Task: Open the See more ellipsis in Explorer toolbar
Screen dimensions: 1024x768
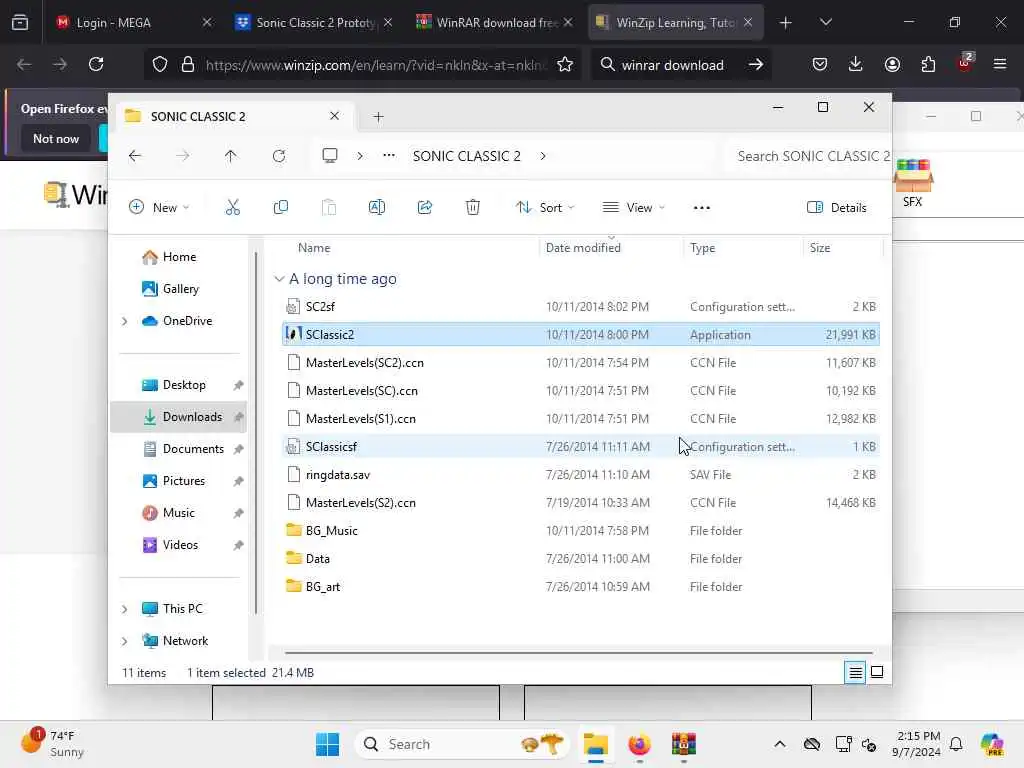Action: [x=701, y=208]
